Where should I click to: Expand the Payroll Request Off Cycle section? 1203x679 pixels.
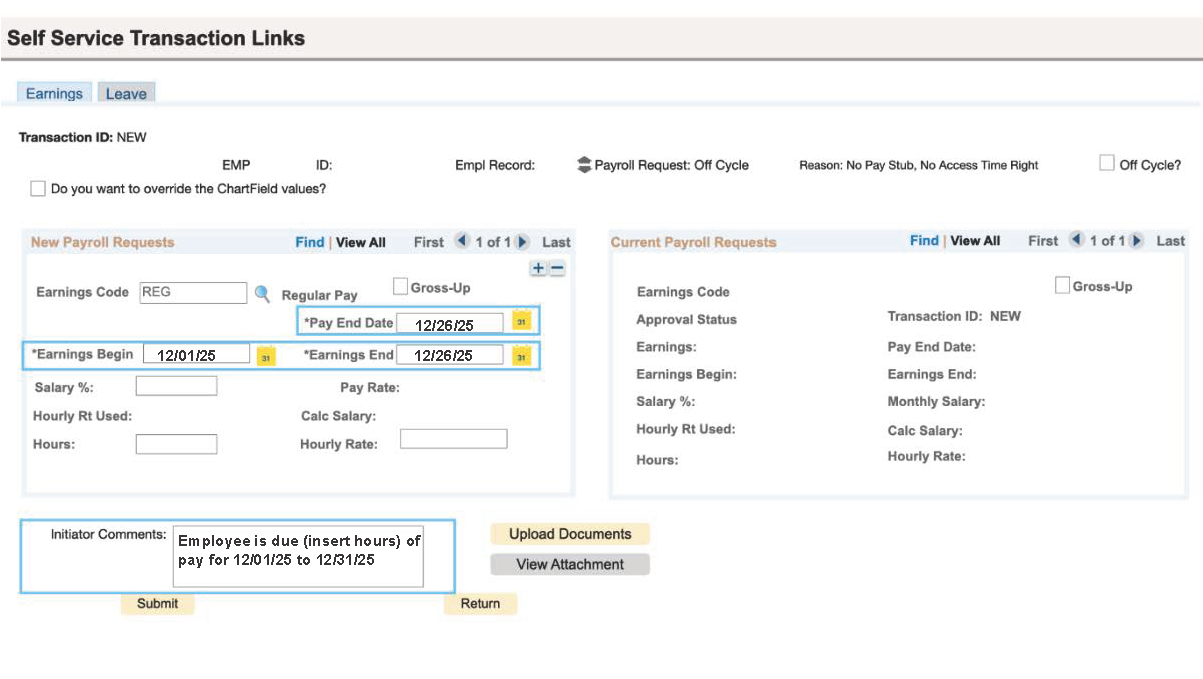[584, 165]
